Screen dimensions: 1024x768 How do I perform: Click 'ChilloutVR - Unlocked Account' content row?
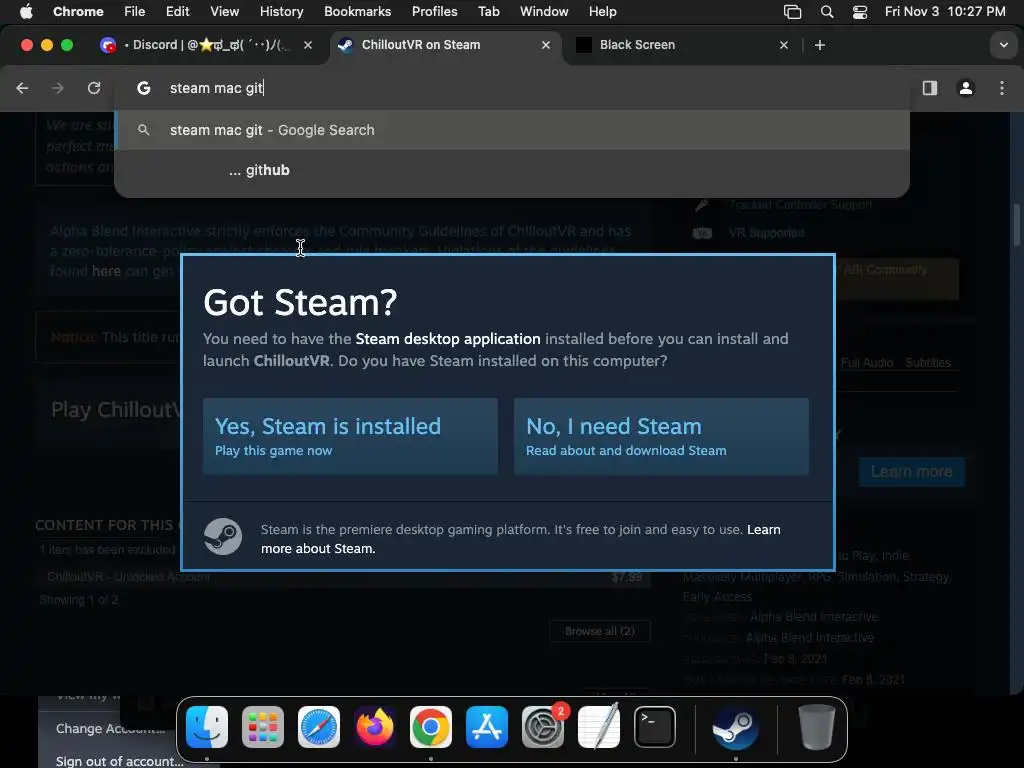tap(343, 577)
